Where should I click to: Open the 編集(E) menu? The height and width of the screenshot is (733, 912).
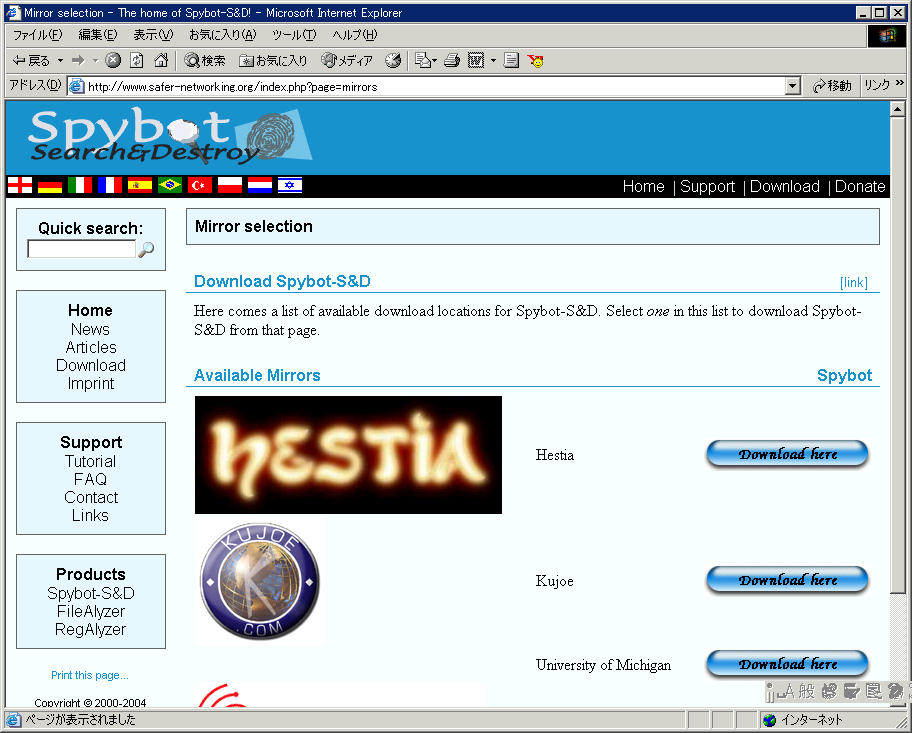pos(98,35)
